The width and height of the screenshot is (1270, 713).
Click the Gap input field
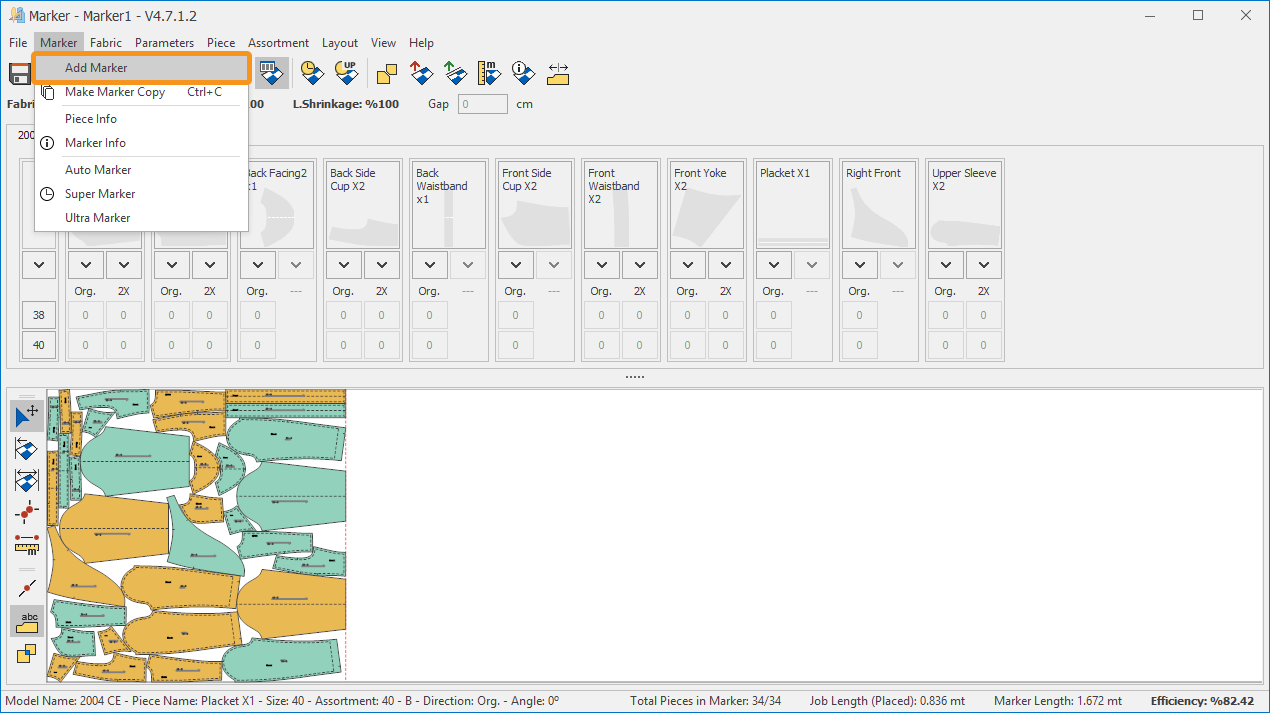tap(483, 104)
